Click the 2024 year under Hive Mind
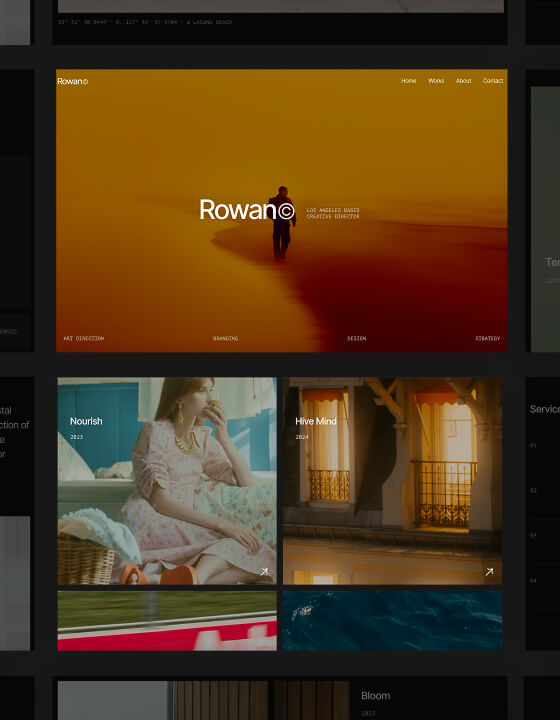This screenshot has height=720, width=560. (x=302, y=437)
